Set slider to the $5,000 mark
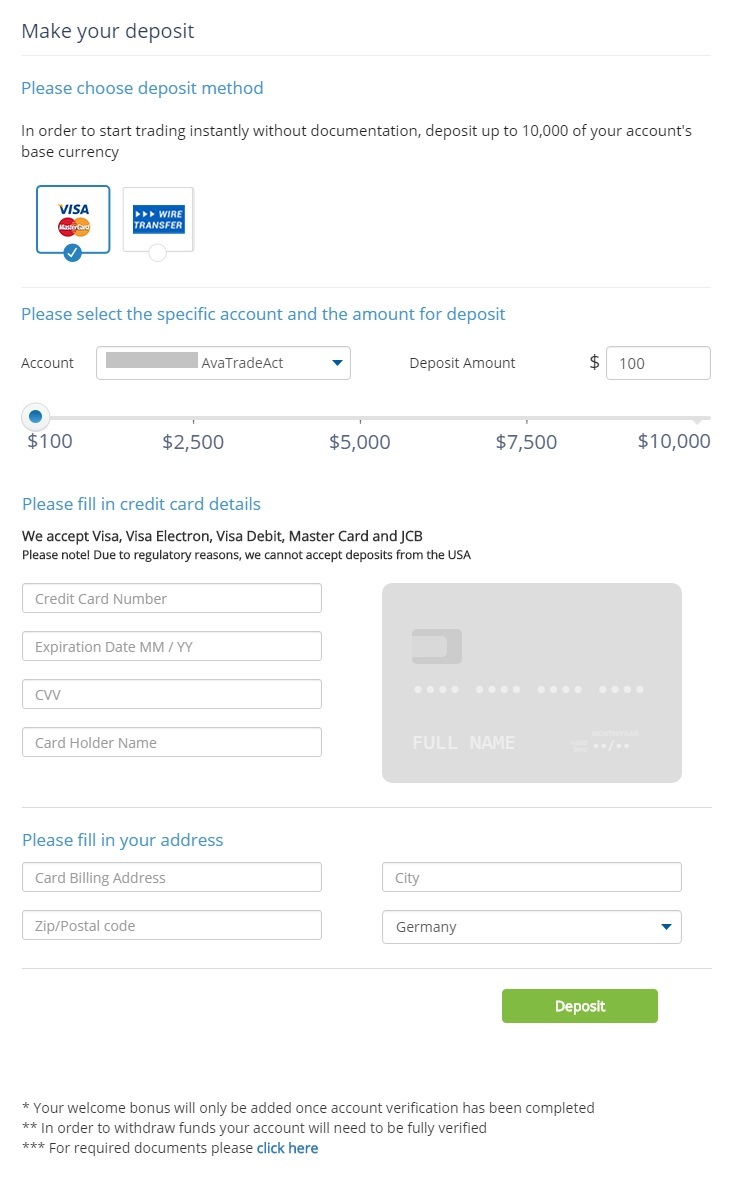The width and height of the screenshot is (730, 1181). [360, 418]
